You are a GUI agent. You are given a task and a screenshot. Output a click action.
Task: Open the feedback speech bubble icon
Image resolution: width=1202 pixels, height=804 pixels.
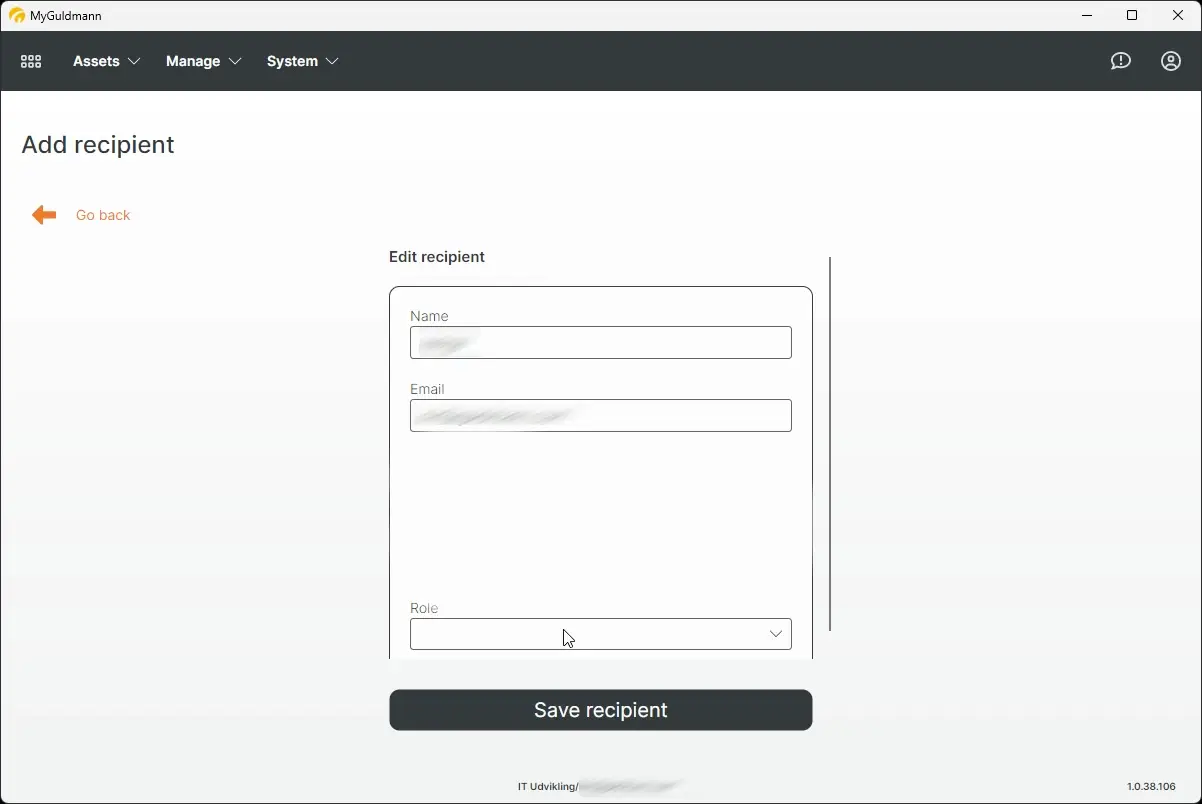[1120, 61]
